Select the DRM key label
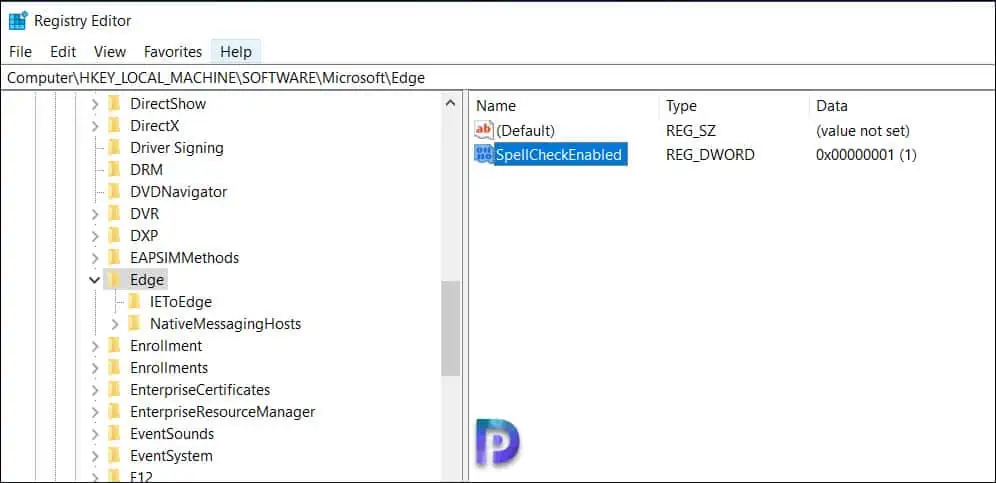This screenshot has height=483, width=996. click(x=147, y=170)
